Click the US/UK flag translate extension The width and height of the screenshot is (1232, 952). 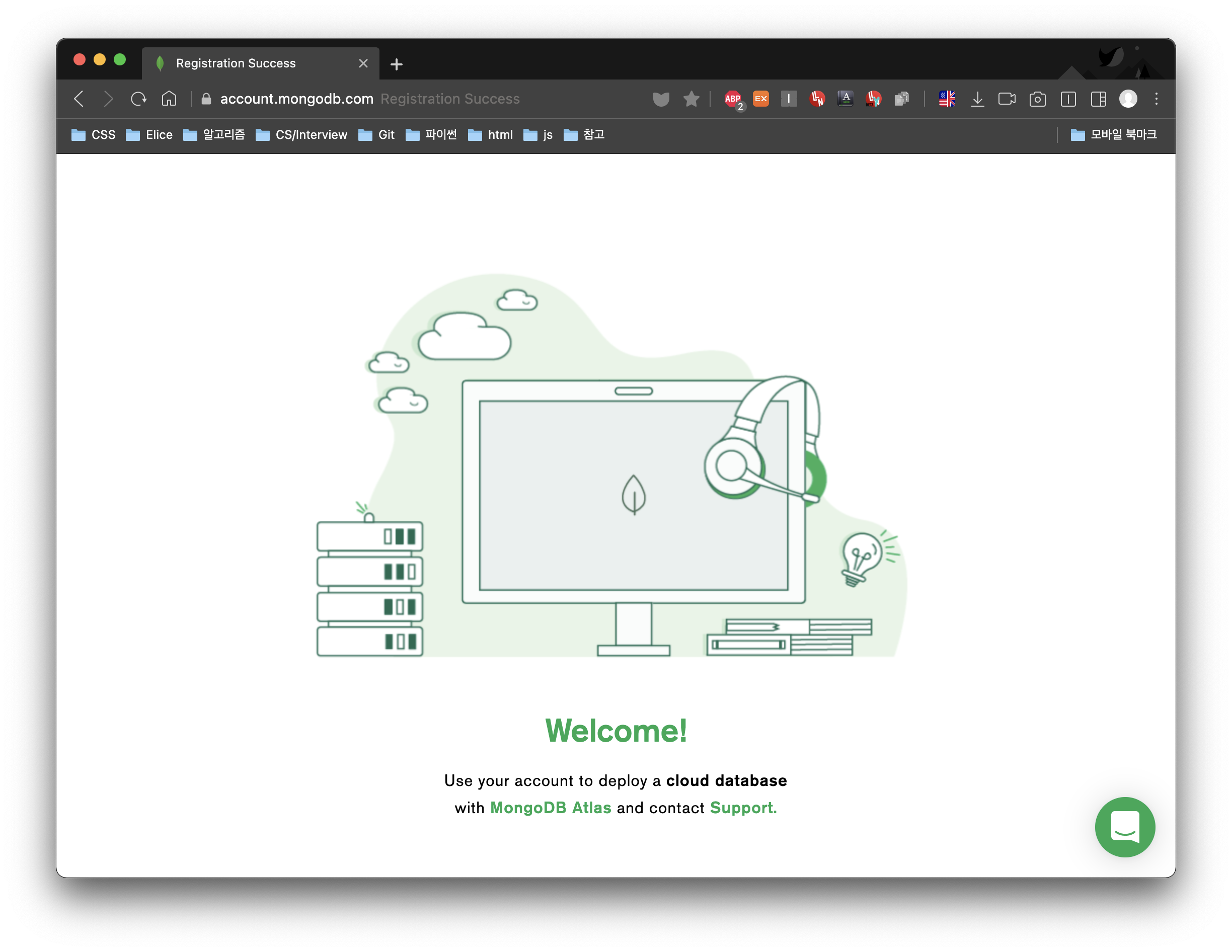pyautogui.click(x=947, y=99)
